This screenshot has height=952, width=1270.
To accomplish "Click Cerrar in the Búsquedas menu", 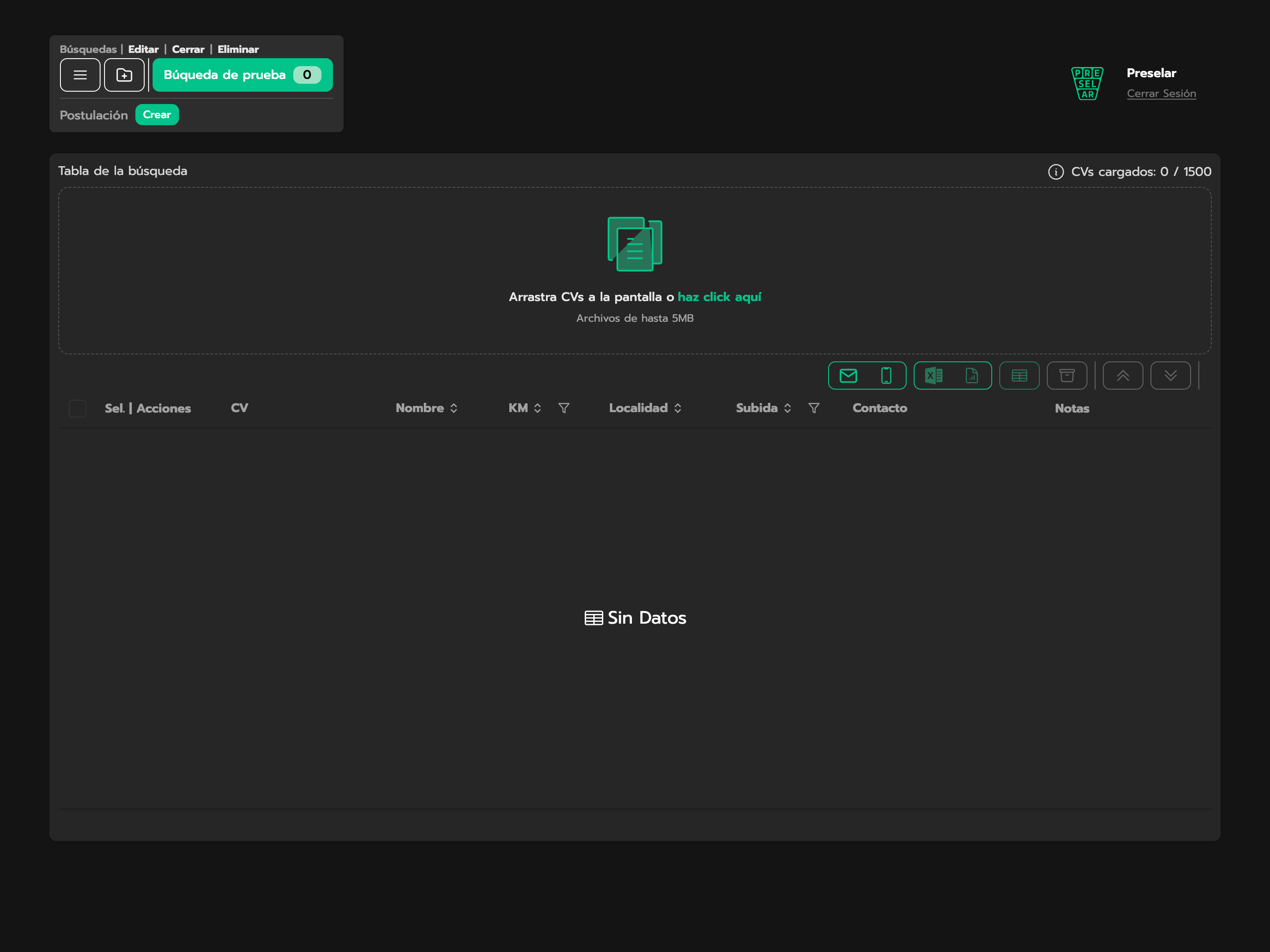I will pos(188,49).
